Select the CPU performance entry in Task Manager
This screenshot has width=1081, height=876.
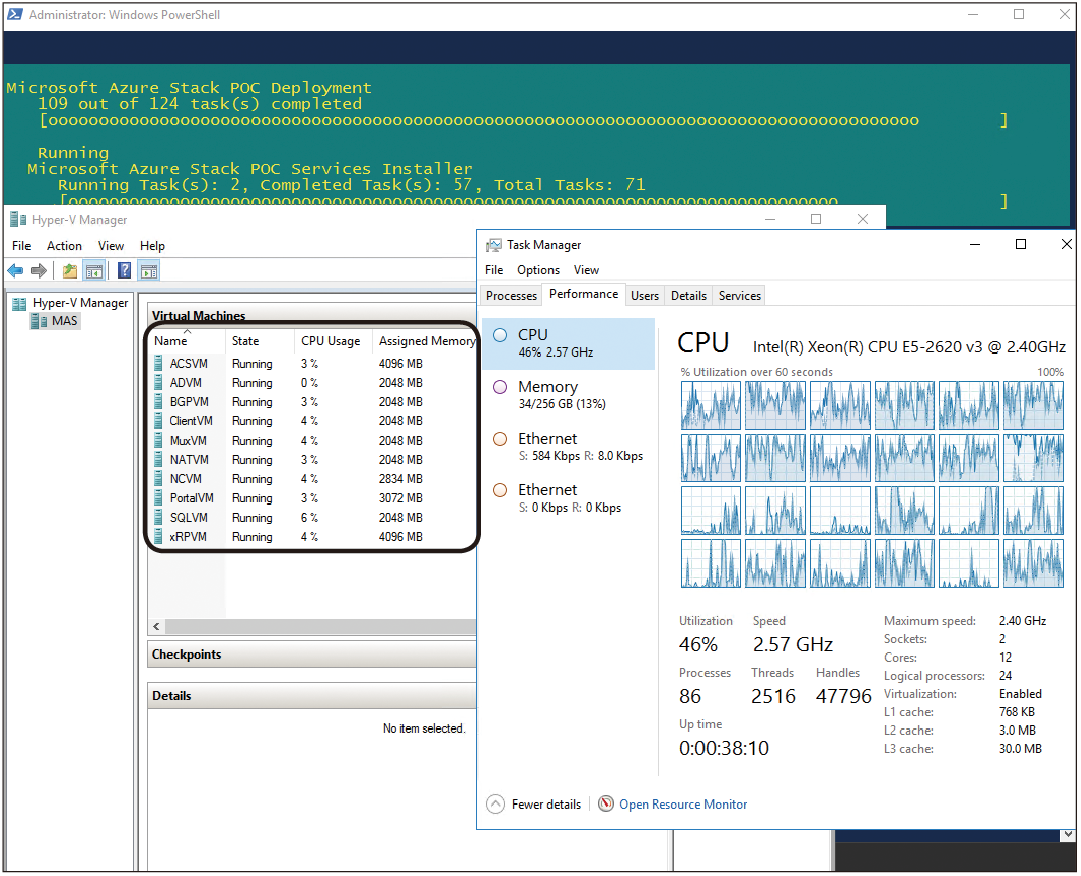[568, 344]
